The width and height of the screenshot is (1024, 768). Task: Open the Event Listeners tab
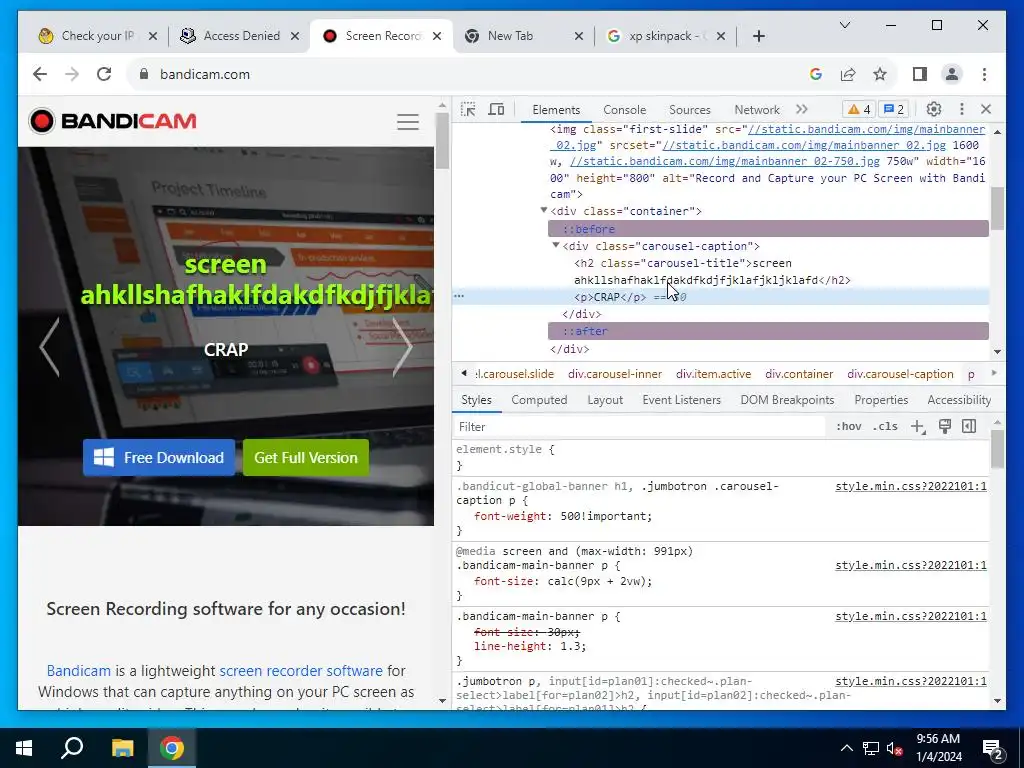pyautogui.click(x=681, y=400)
